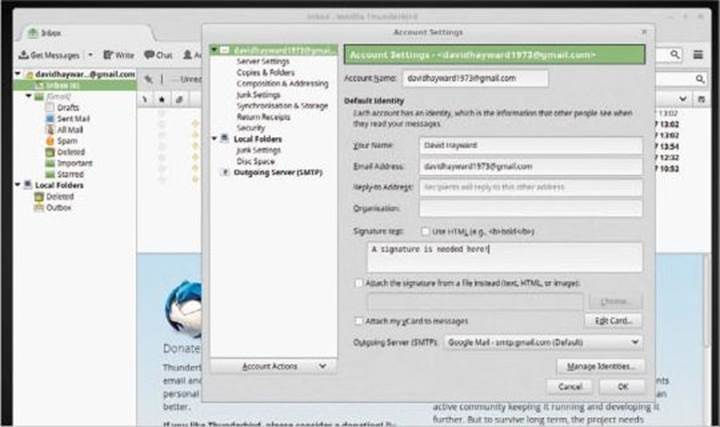Viewport: 720px width, 427px height.
Task: Select Deleted under Local Folders
Action: (x=59, y=197)
